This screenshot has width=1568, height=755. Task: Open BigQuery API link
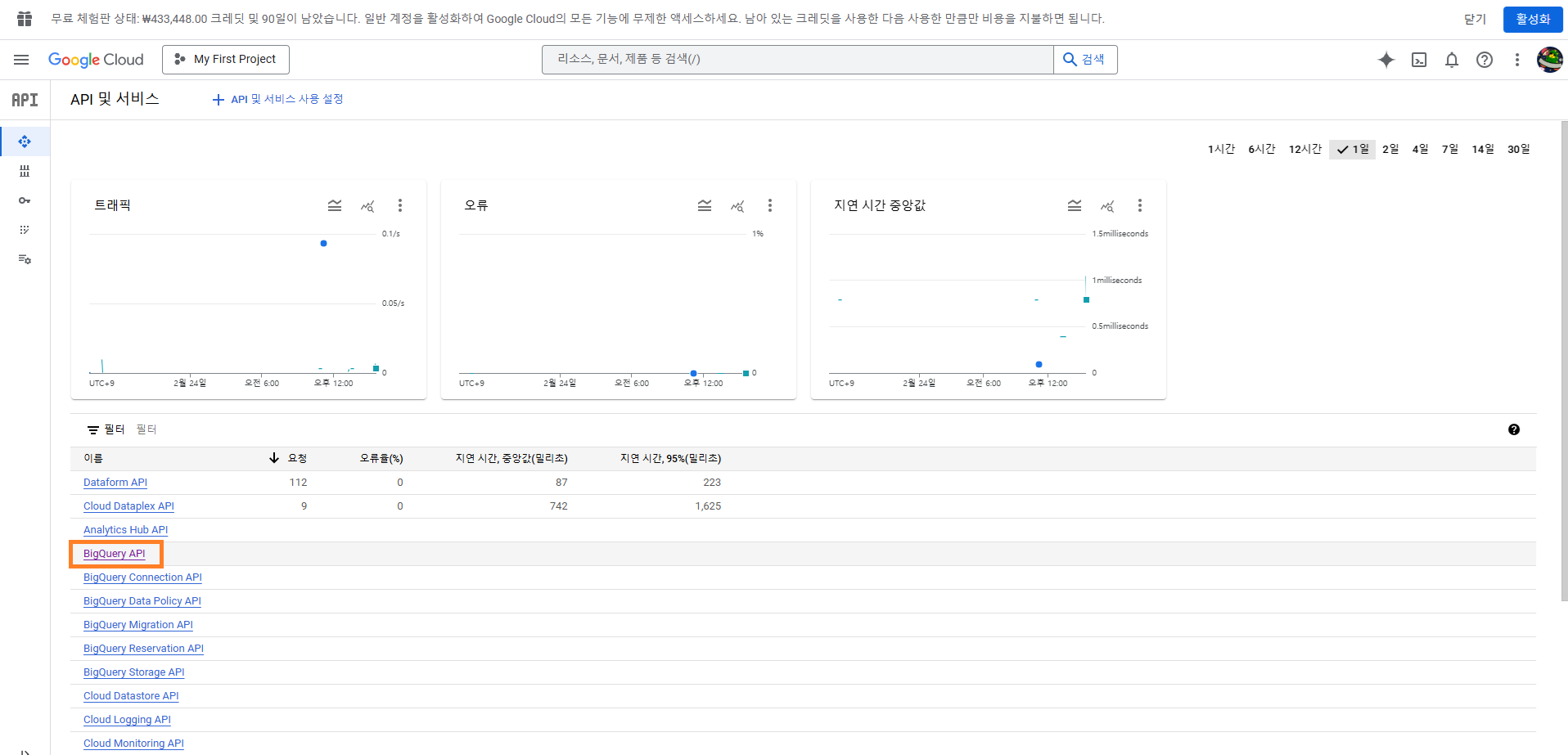point(115,554)
